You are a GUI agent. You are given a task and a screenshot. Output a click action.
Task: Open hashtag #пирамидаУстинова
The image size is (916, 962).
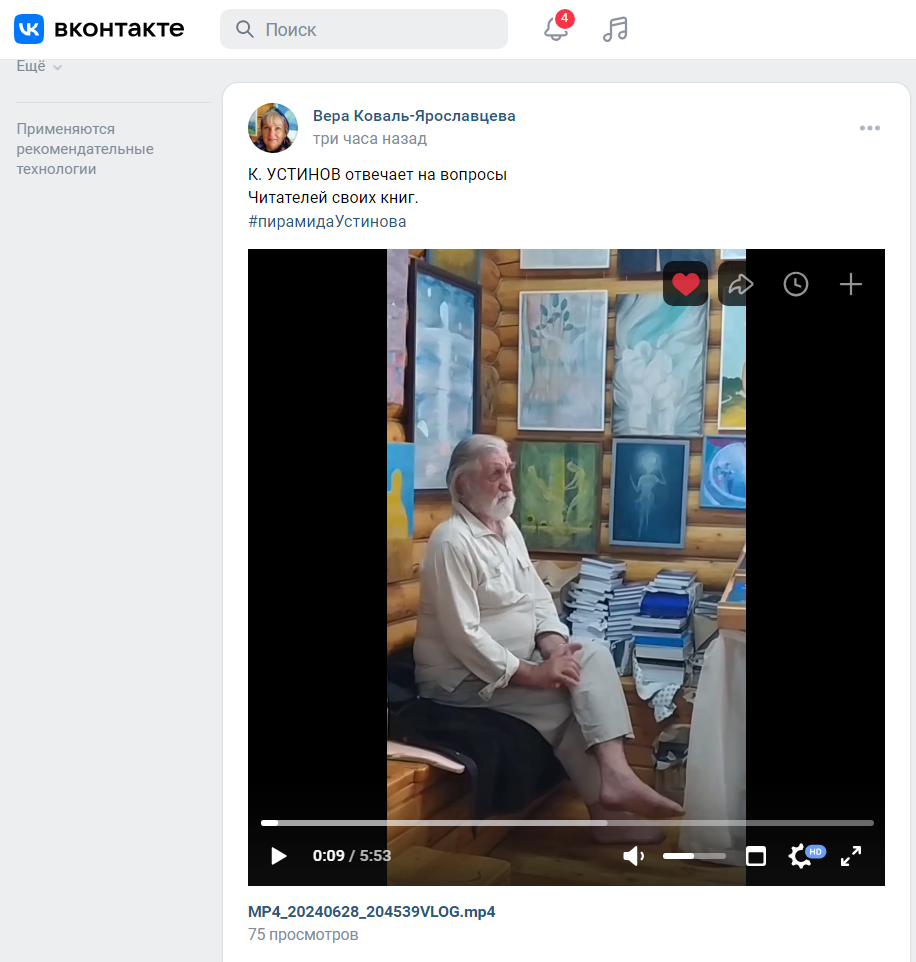tap(327, 221)
